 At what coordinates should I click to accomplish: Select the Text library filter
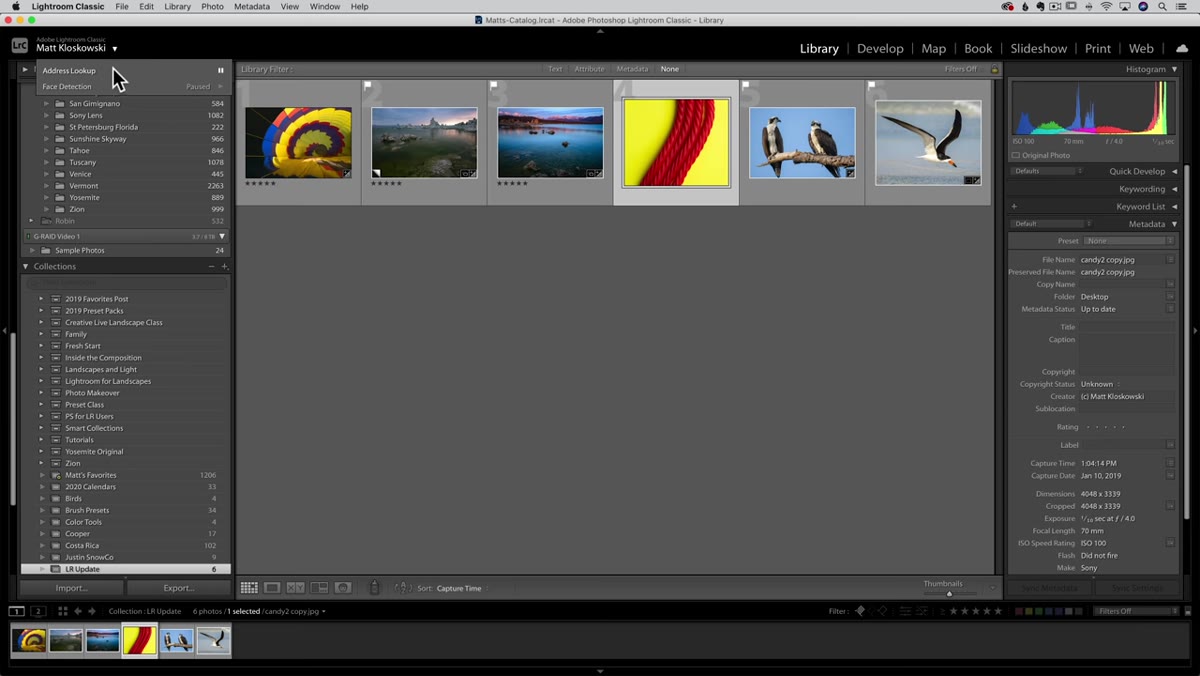[555, 69]
